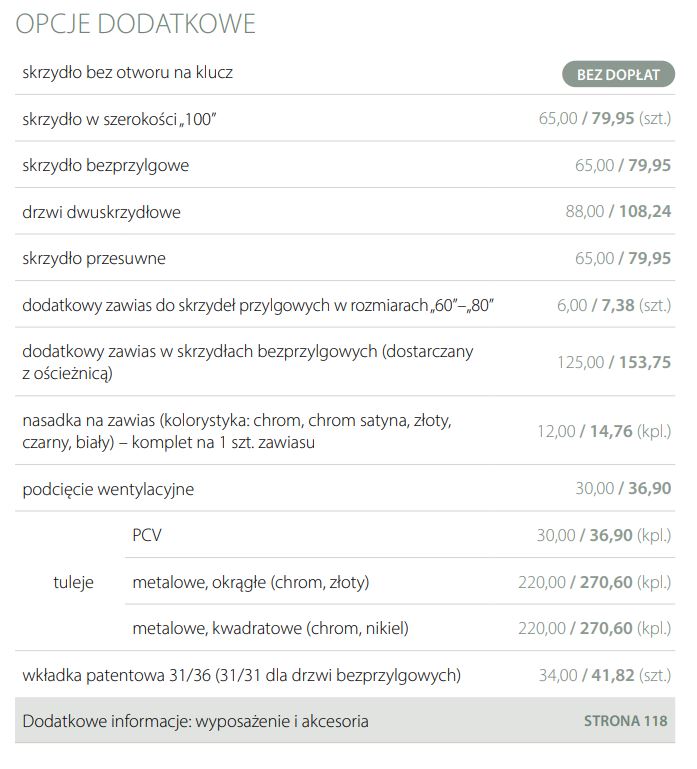Screen dimensions: 697x769
Task: Select the skrzydło bez otworu na klucz row
Action: (128, 73)
